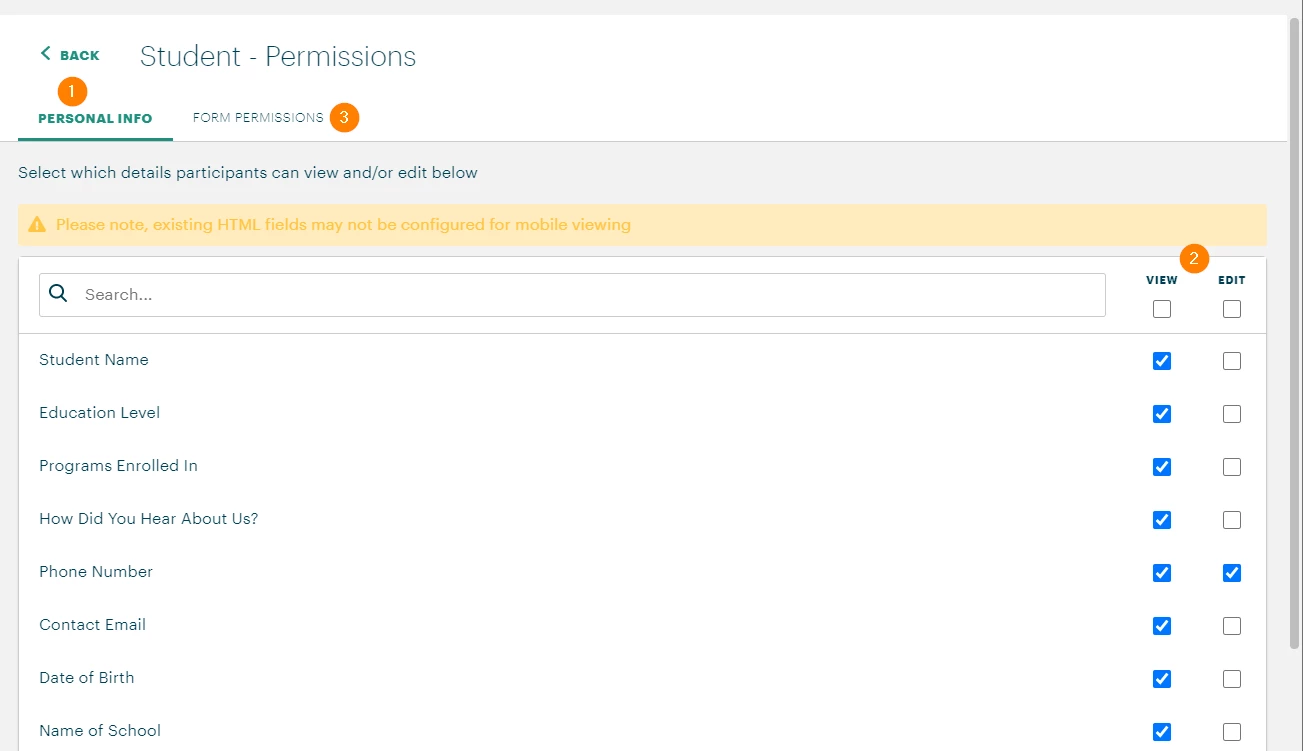Click the Phone Number row label
This screenshot has height=751, width=1303.
coord(96,572)
